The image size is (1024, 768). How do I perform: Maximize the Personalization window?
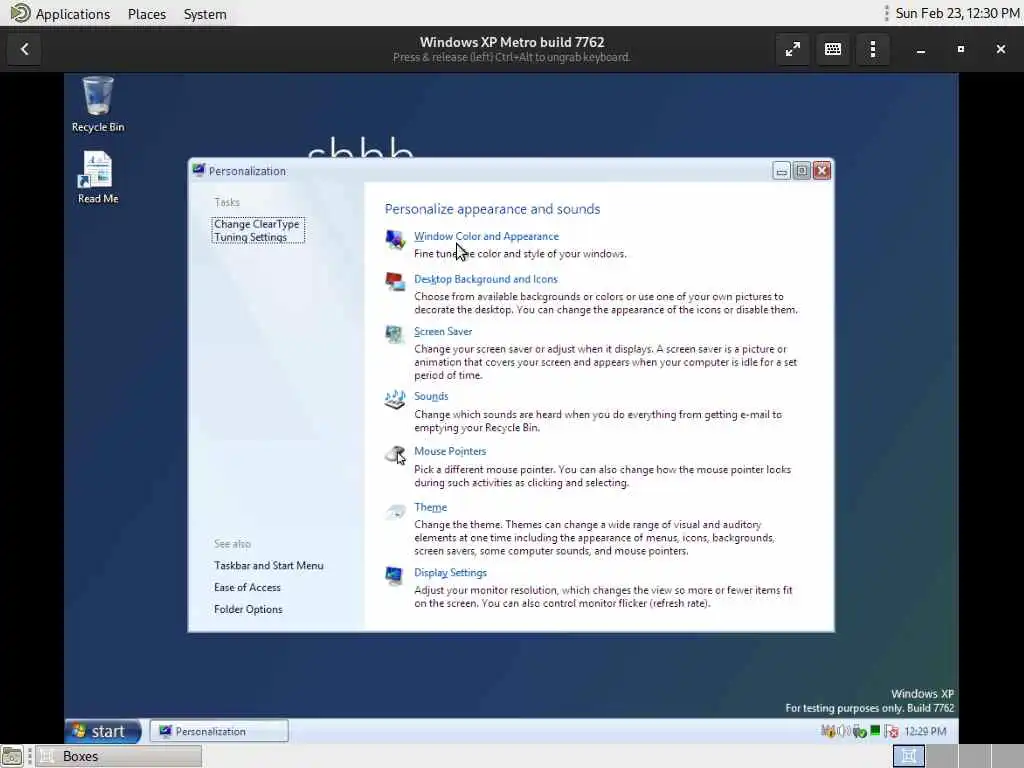802,171
